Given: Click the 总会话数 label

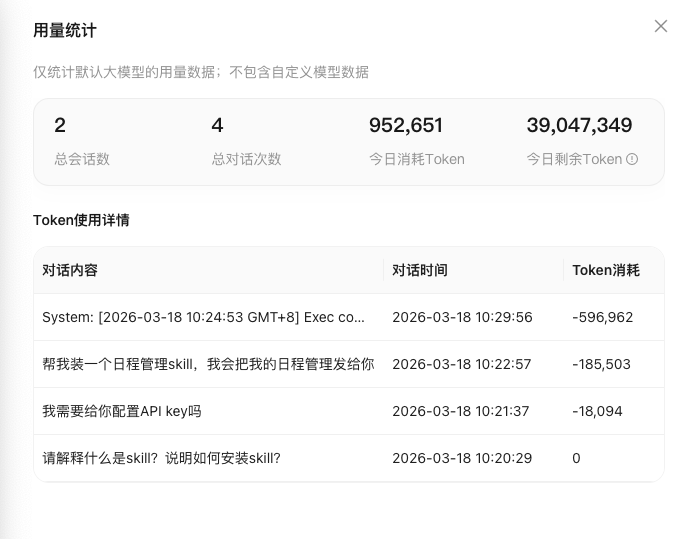Looking at the screenshot, I should coord(82,159).
